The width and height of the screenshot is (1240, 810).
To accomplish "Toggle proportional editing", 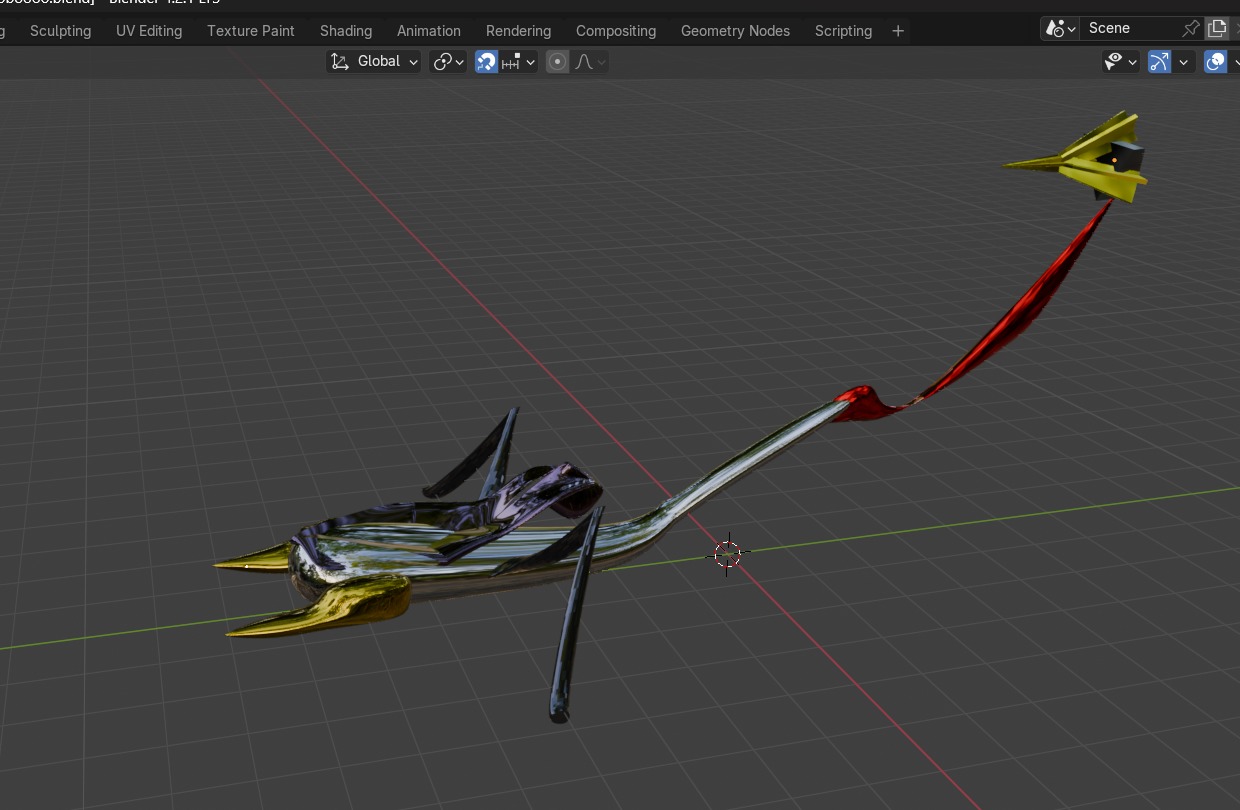I will pos(558,62).
